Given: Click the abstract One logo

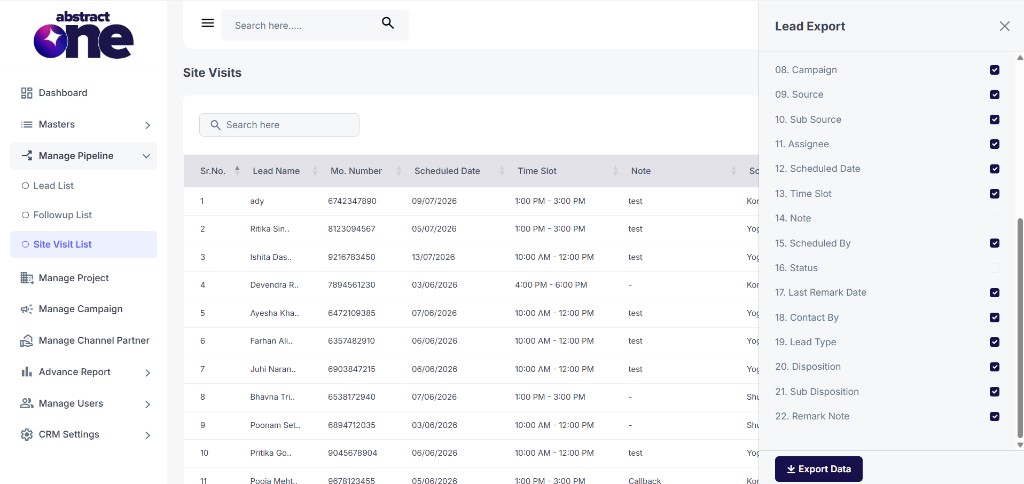Looking at the screenshot, I should click(x=84, y=35).
